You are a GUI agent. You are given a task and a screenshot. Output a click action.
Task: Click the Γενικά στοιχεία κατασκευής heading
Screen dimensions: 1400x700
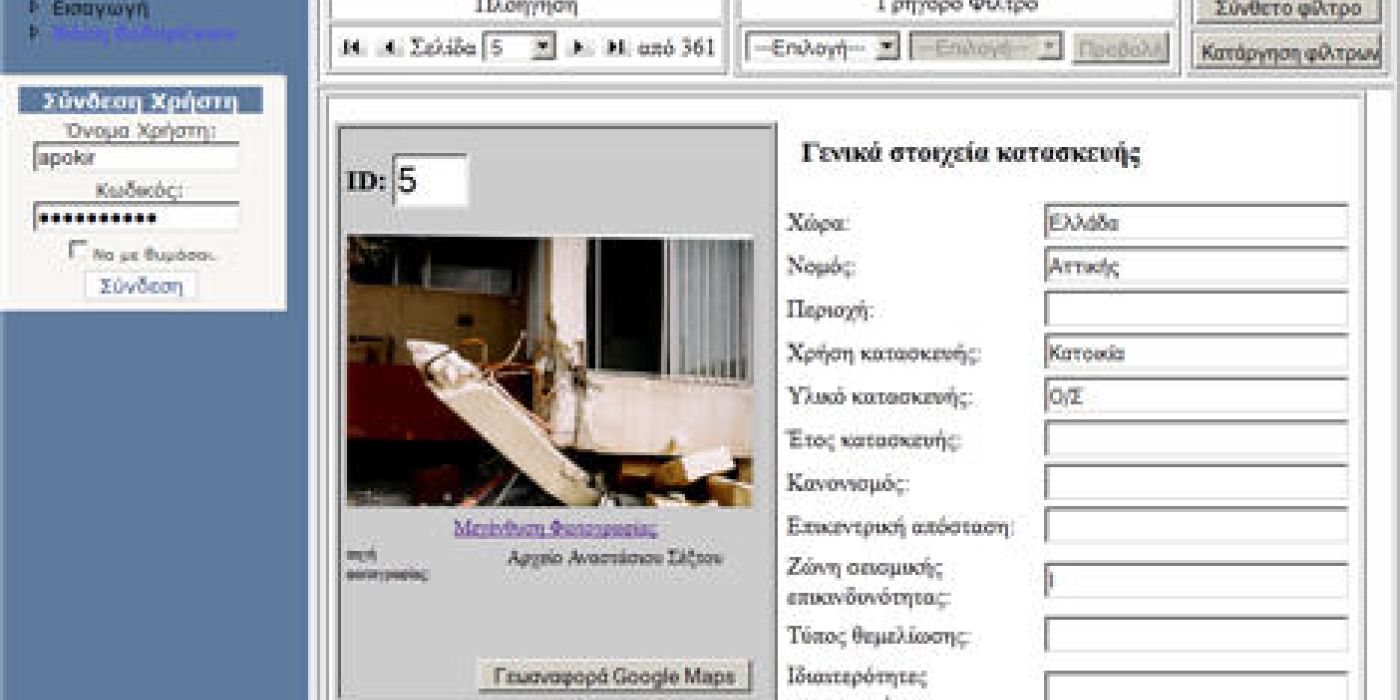point(971,154)
